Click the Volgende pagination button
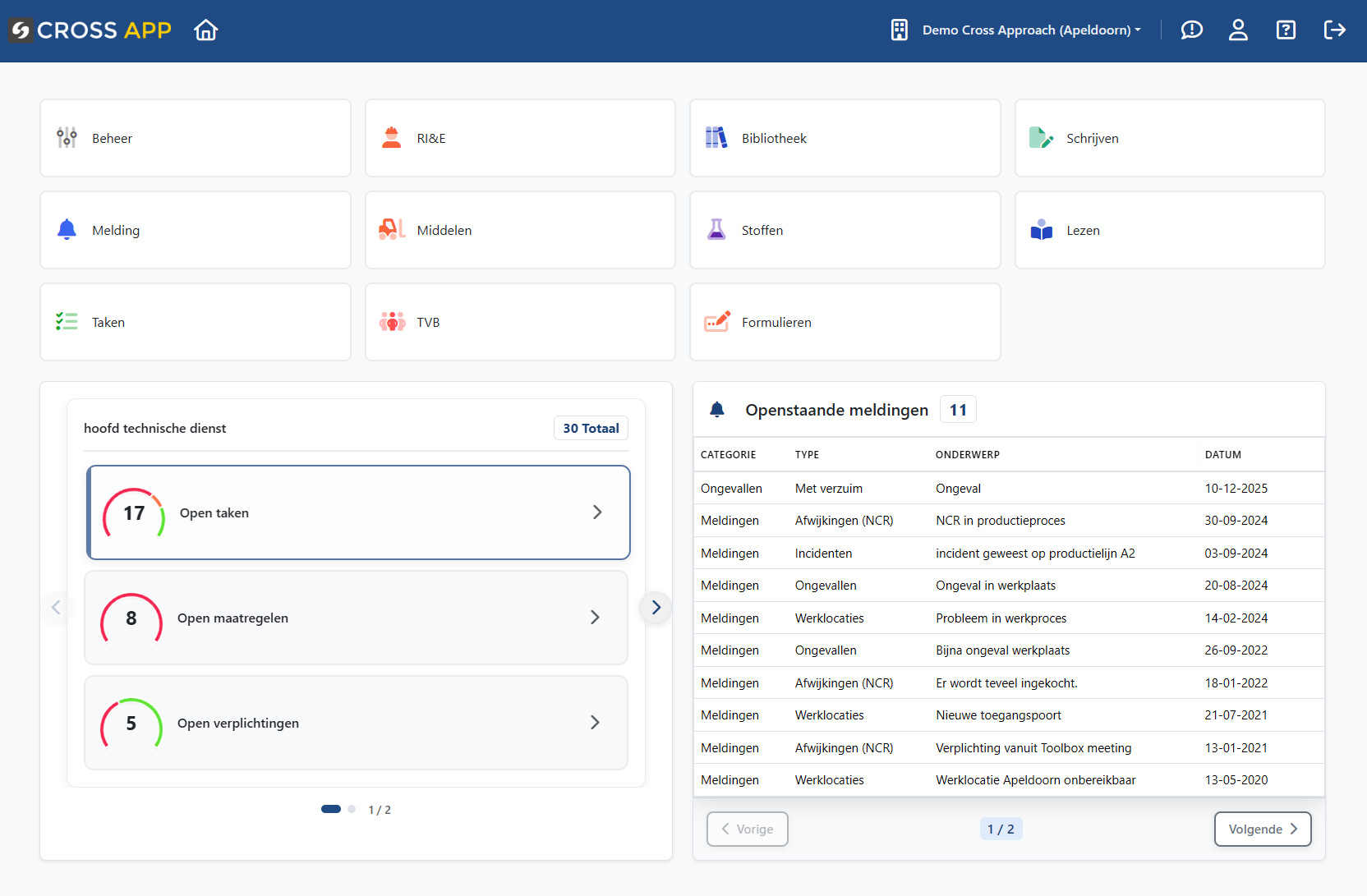The image size is (1367, 896). coord(1262,829)
